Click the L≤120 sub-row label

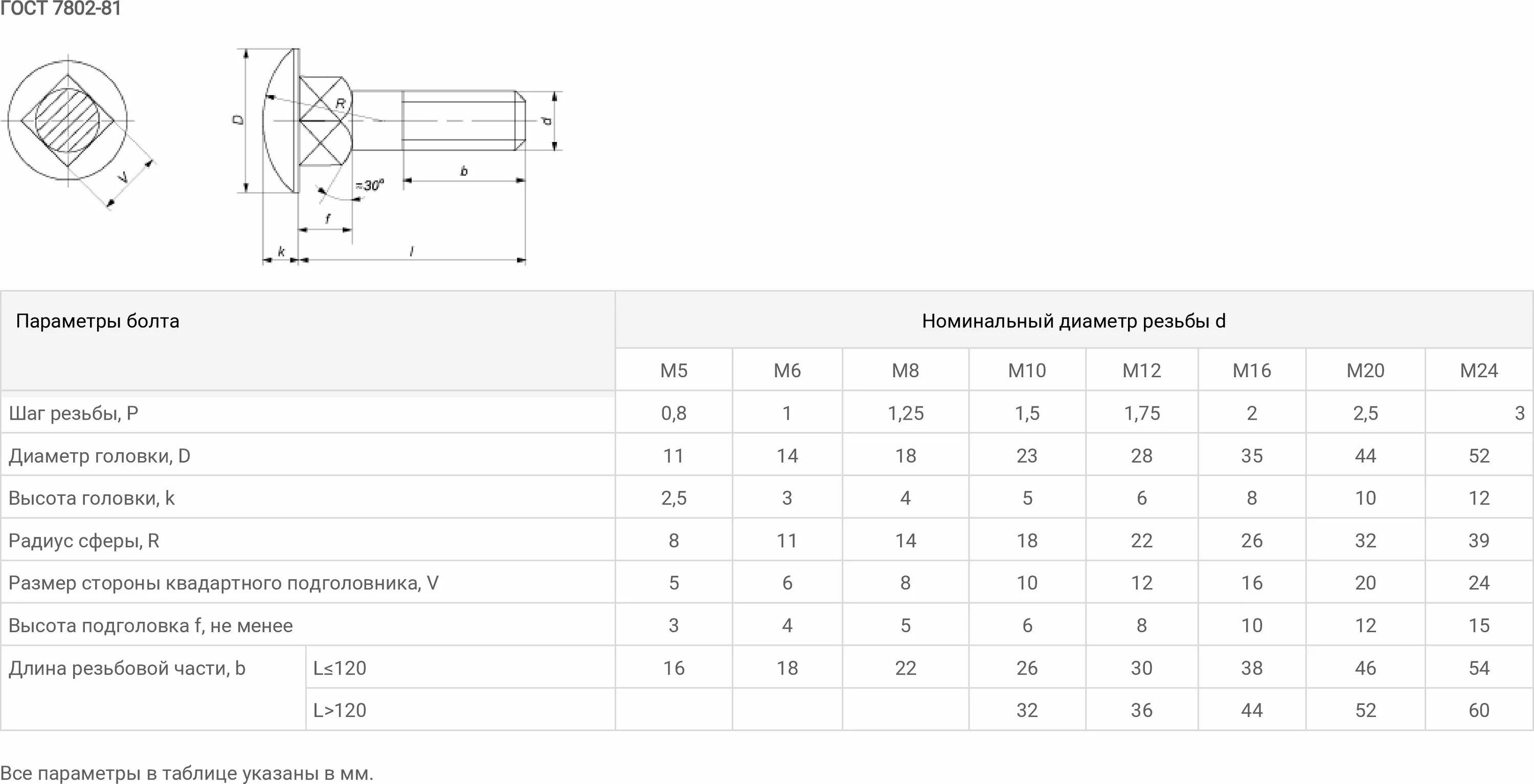coord(340,668)
